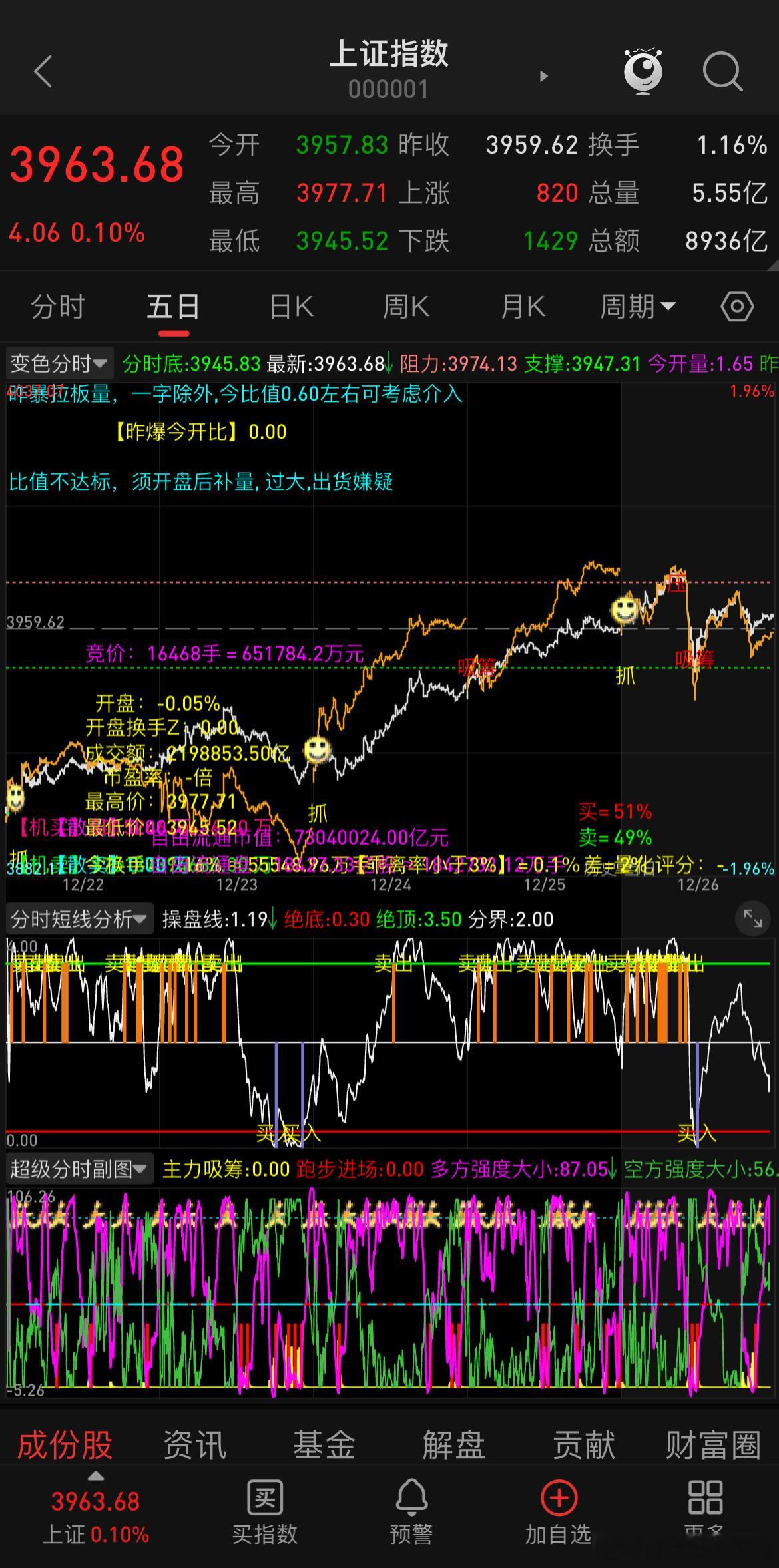Tap the change text 4.06 0.10%
The width and height of the screenshot is (779, 1568).
(77, 233)
